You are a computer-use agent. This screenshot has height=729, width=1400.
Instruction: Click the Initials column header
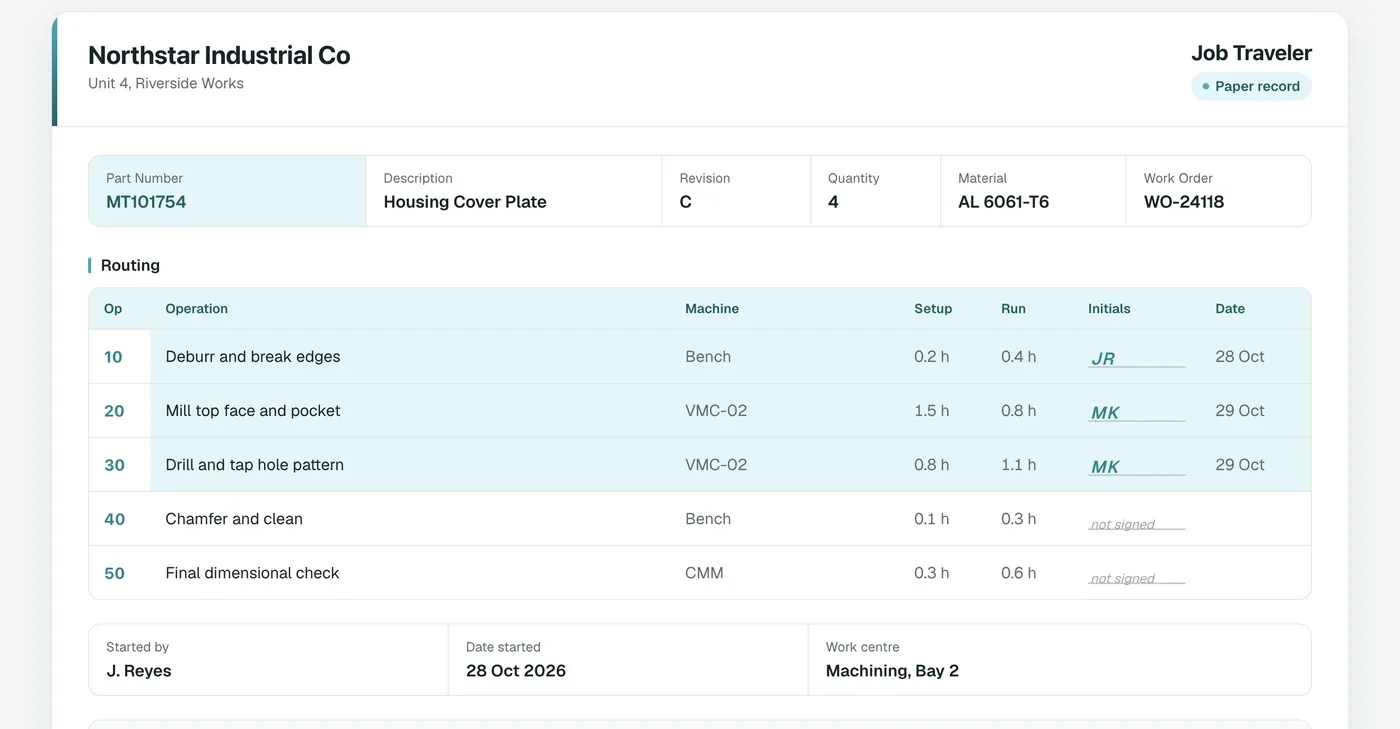coord(1109,309)
